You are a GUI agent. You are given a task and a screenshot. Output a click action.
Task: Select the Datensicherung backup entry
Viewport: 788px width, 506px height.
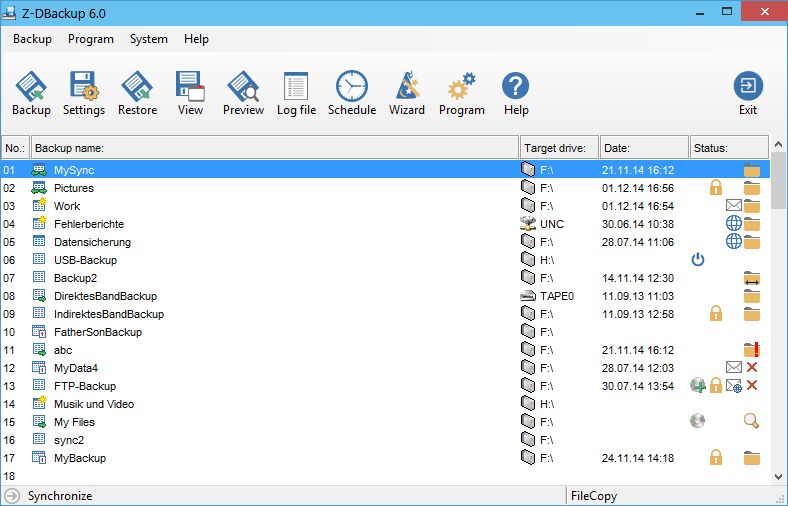tap(385, 242)
